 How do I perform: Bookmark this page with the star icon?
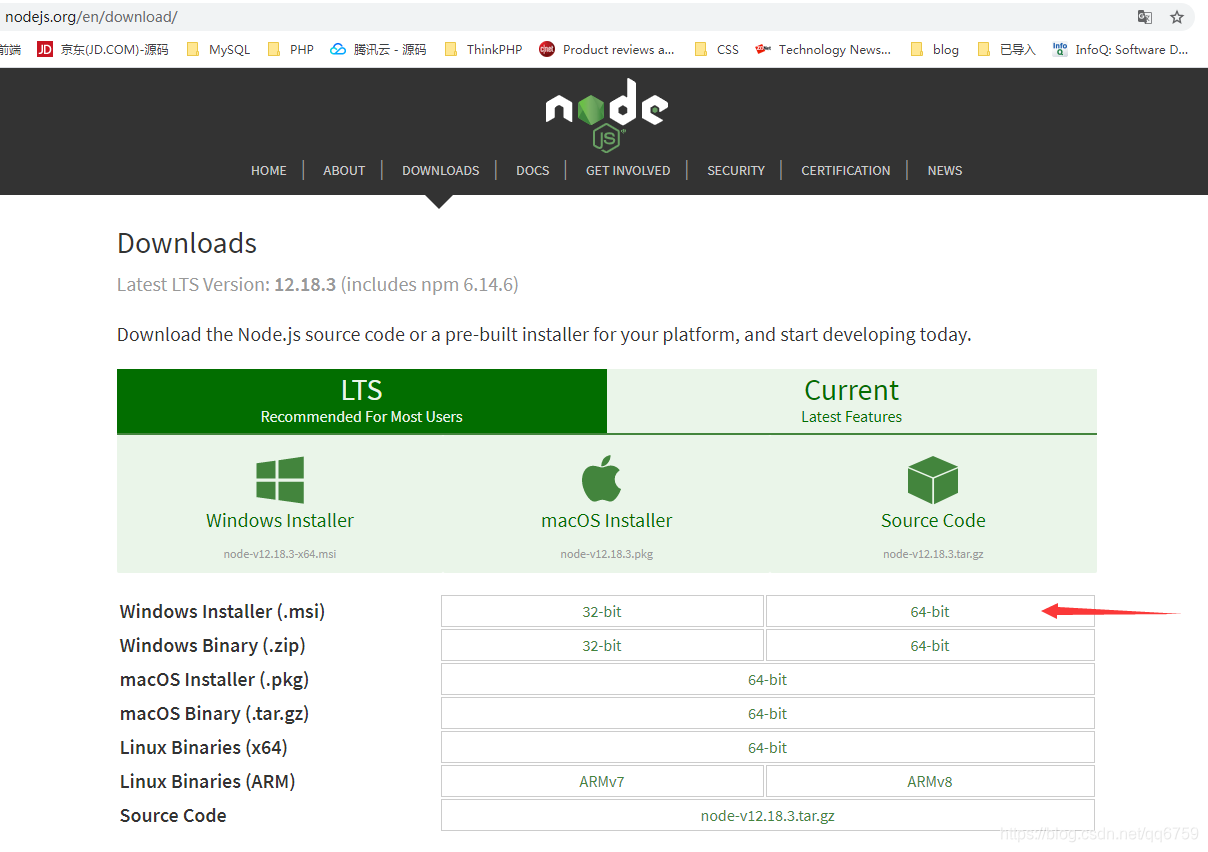click(x=1177, y=17)
